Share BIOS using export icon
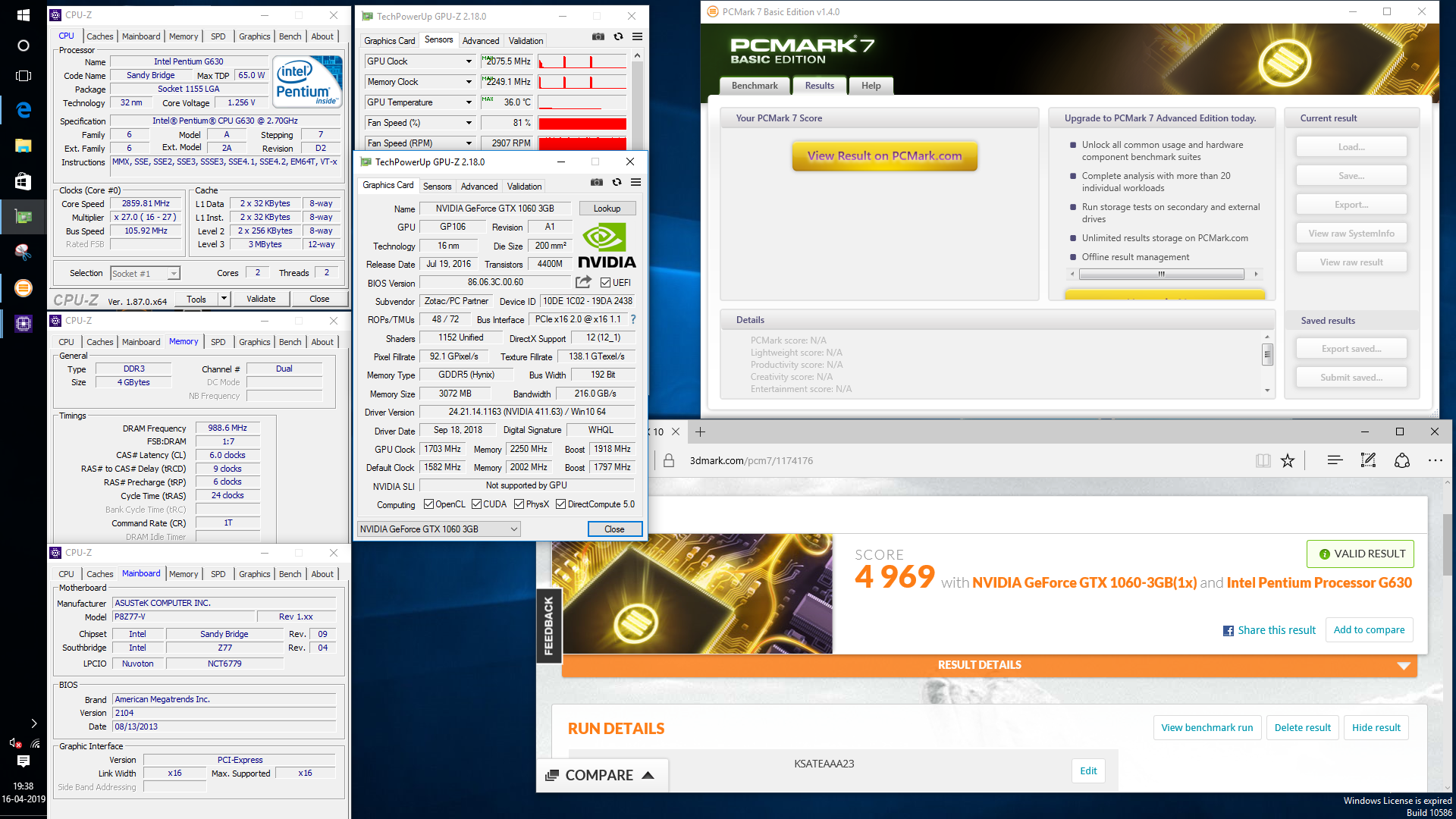Image resolution: width=1456 pixels, height=819 pixels. tap(582, 282)
